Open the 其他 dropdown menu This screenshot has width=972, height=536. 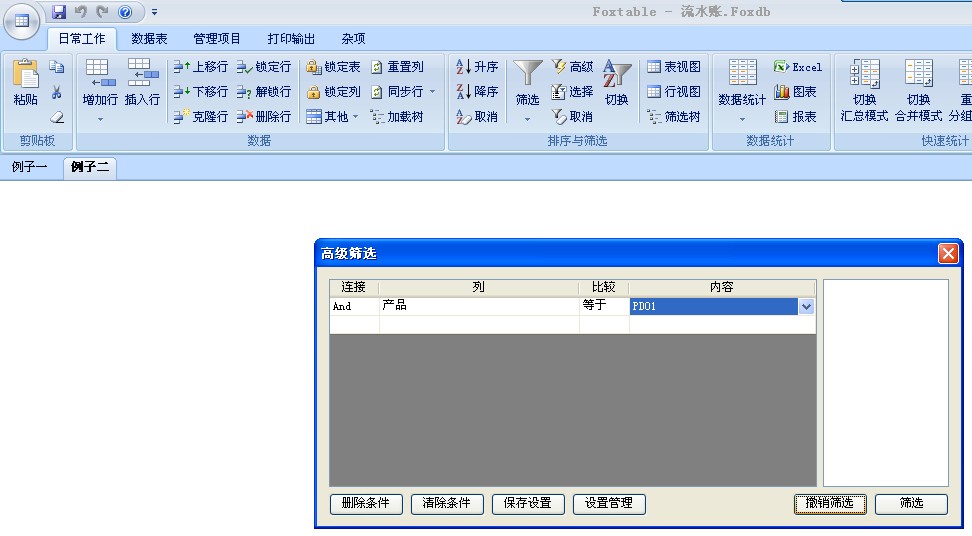click(332, 116)
